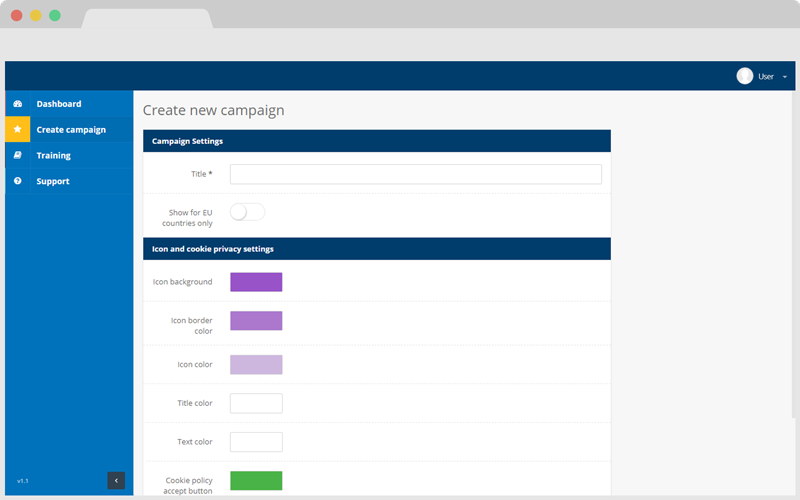Select the Icon color swatch
Image resolution: width=800 pixels, height=500 pixels.
click(256, 365)
